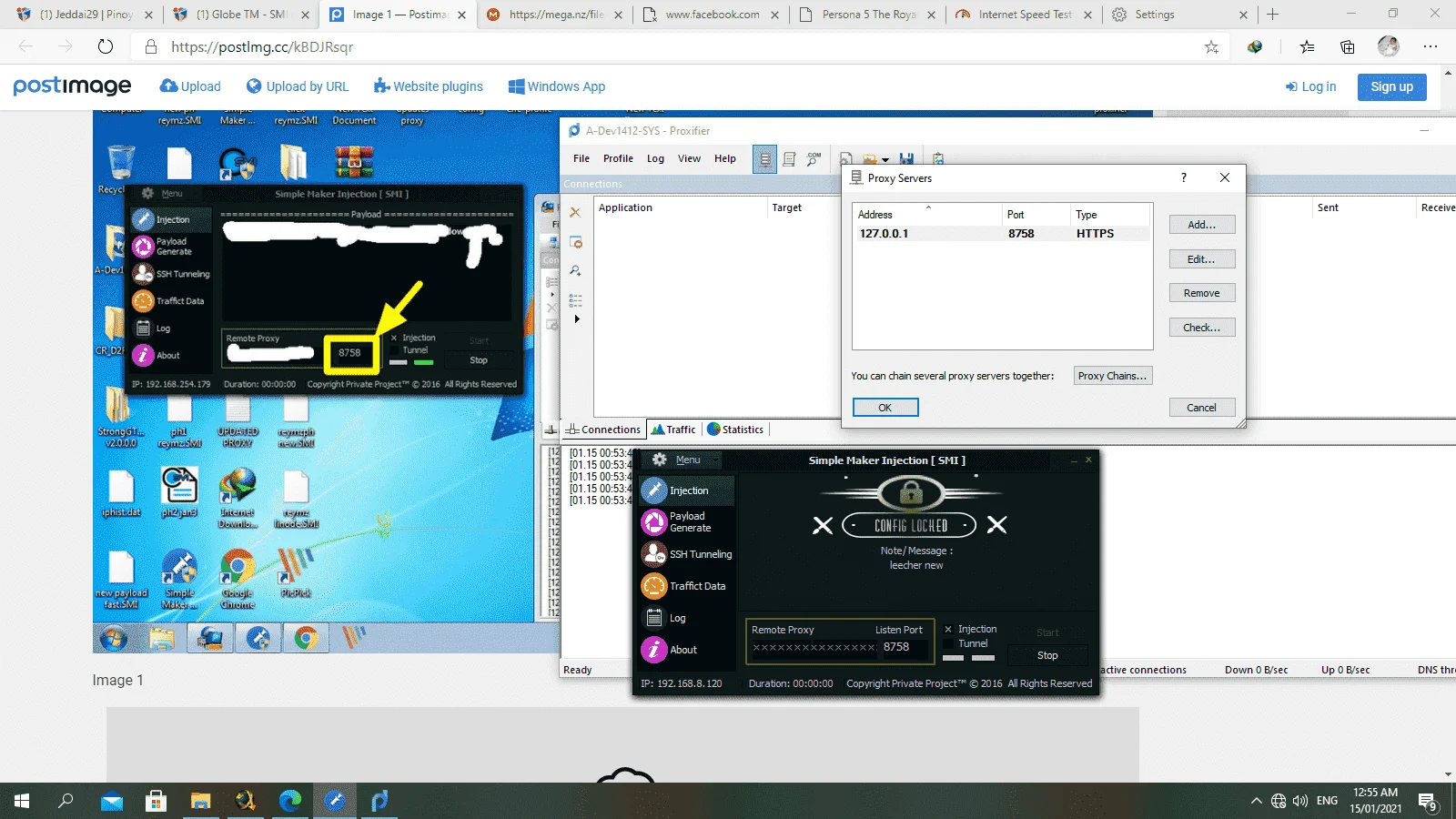1456x819 pixels.
Task: Open Proxifier from the Windows taskbar
Action: [x=379, y=801]
